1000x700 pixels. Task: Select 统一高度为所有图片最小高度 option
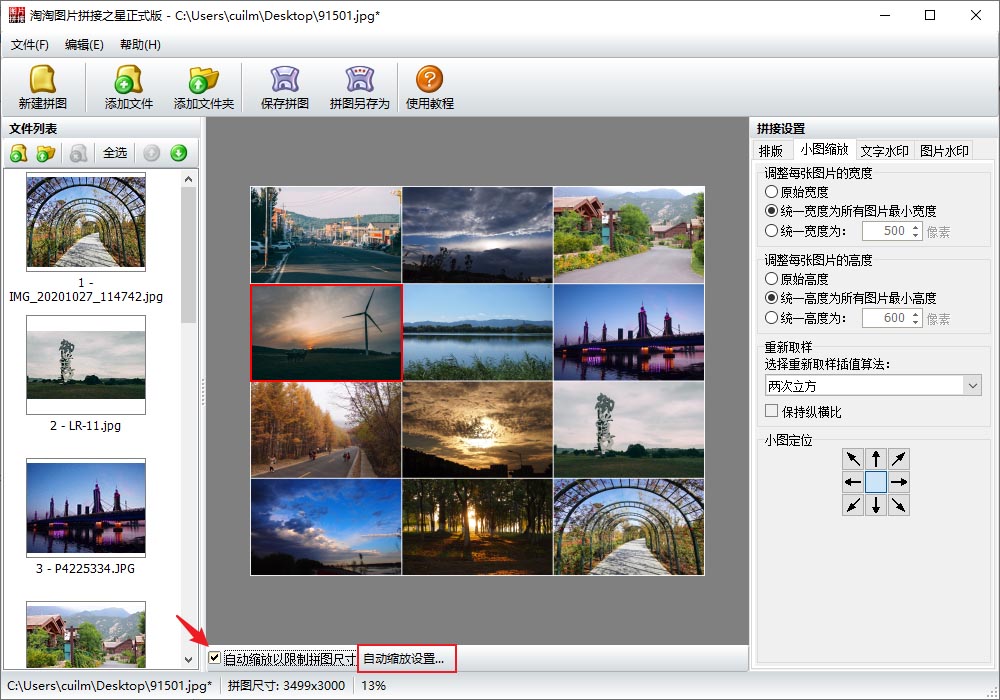coord(771,298)
